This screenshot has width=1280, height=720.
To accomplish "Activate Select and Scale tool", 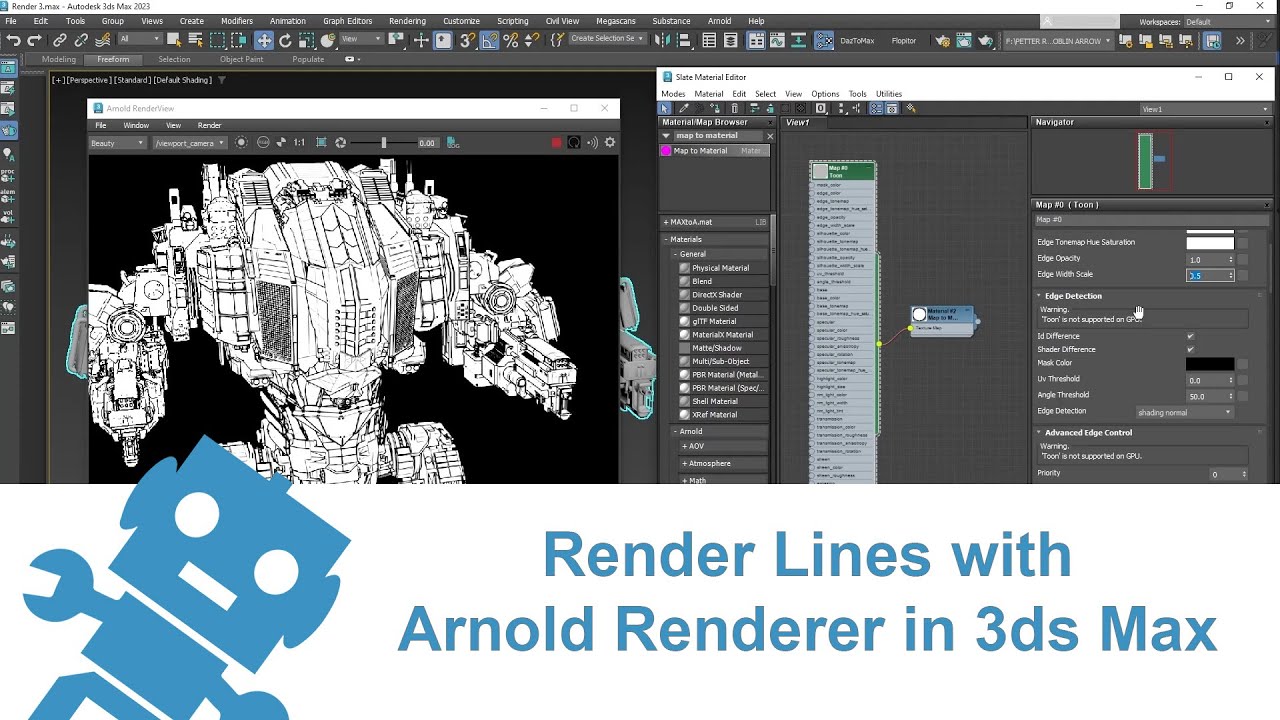I will click(x=307, y=40).
